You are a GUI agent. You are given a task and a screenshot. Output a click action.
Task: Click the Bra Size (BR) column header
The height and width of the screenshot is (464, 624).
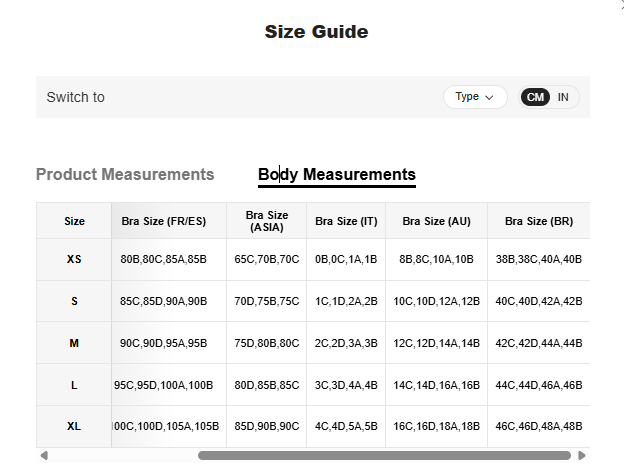pyautogui.click(x=538, y=221)
